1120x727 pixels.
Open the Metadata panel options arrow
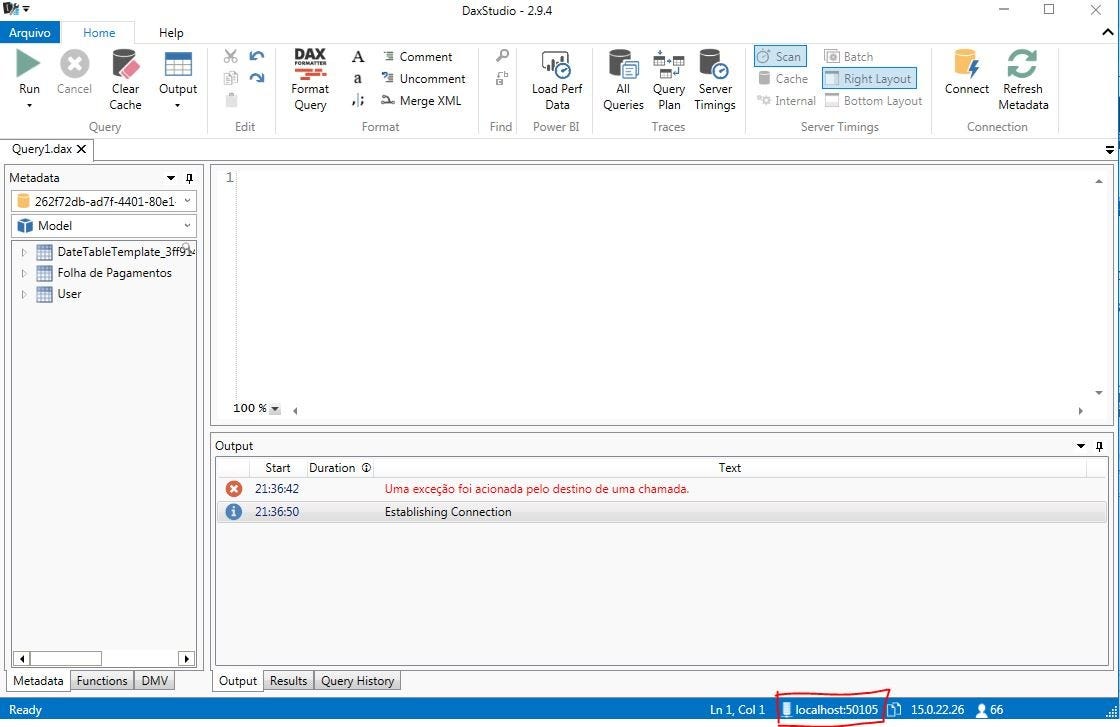point(171,178)
